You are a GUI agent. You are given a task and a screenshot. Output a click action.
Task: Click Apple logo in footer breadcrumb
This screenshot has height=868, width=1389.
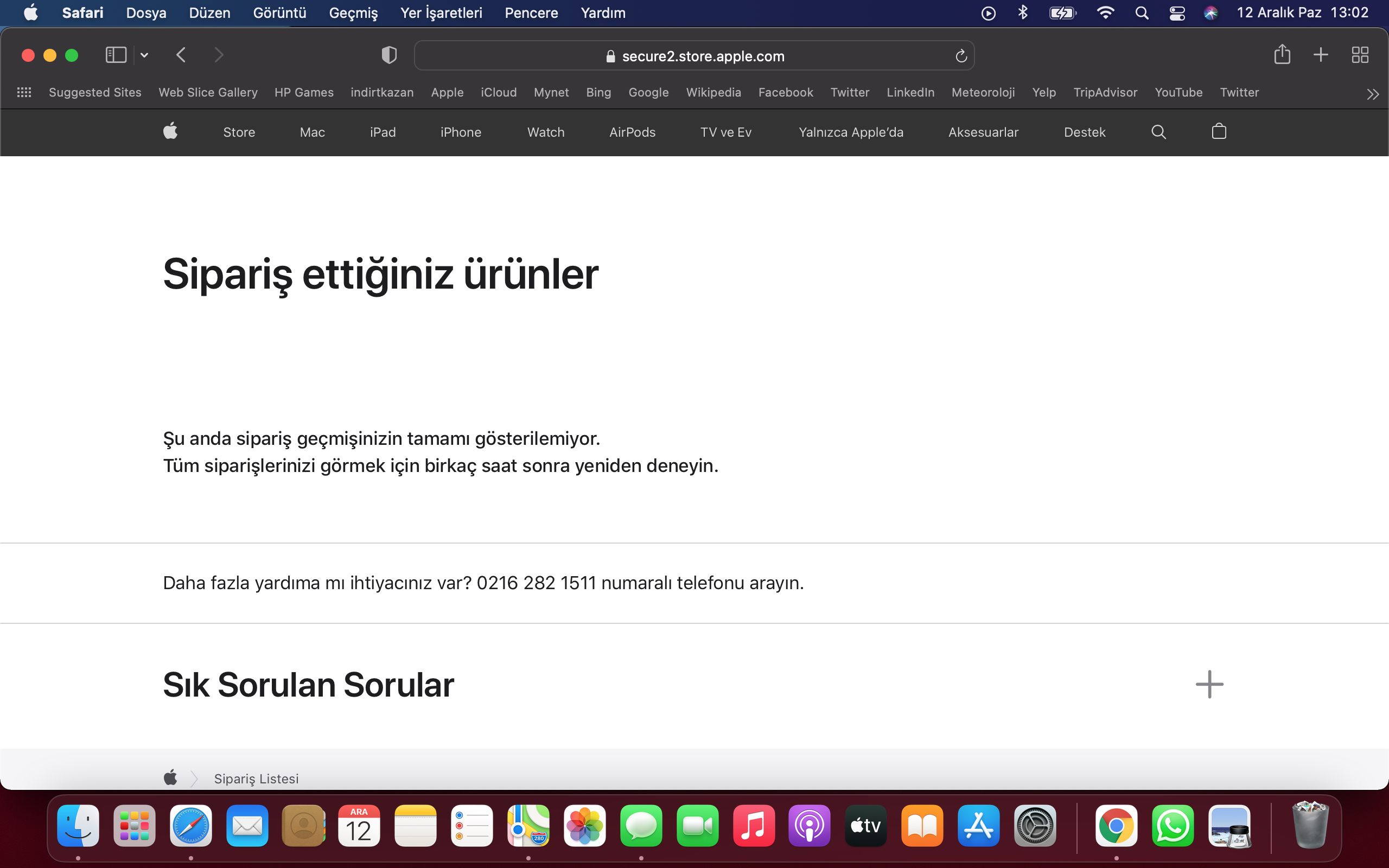(170, 778)
